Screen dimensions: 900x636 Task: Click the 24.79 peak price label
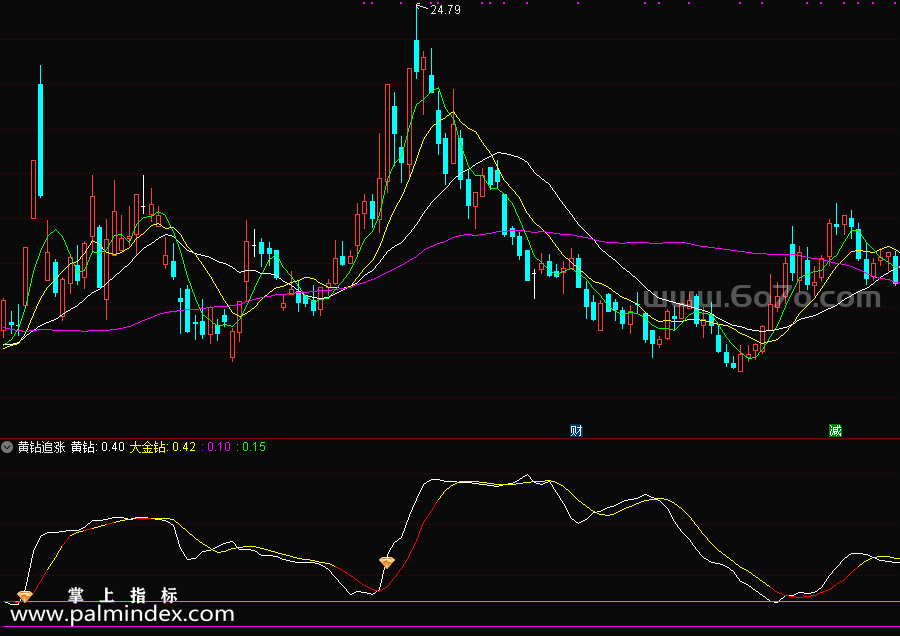coord(445,10)
